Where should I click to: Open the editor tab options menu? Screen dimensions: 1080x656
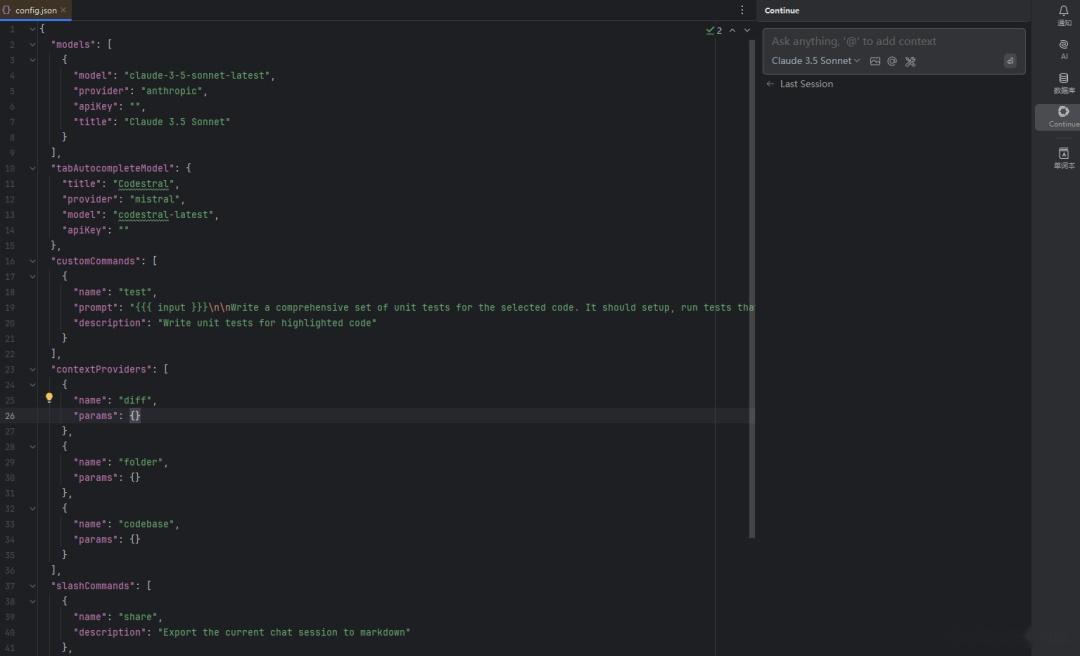coord(742,10)
